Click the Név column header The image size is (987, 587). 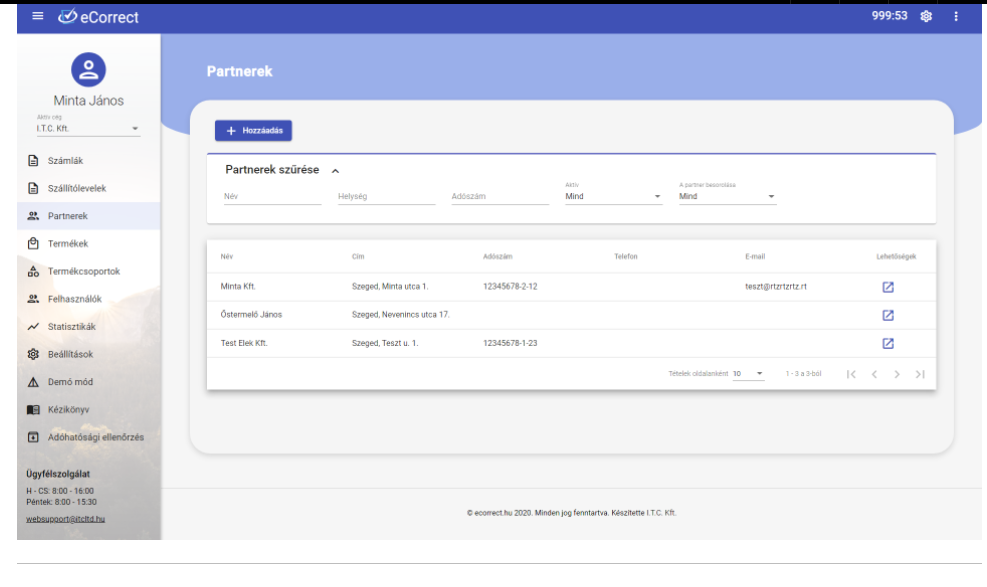pos(227,257)
